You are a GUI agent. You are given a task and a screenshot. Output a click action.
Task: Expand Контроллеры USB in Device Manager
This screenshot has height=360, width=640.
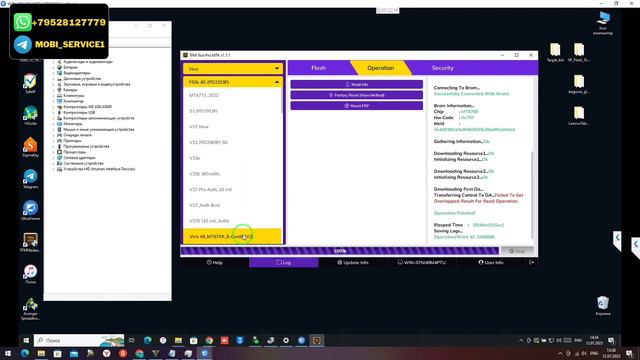coord(53,112)
